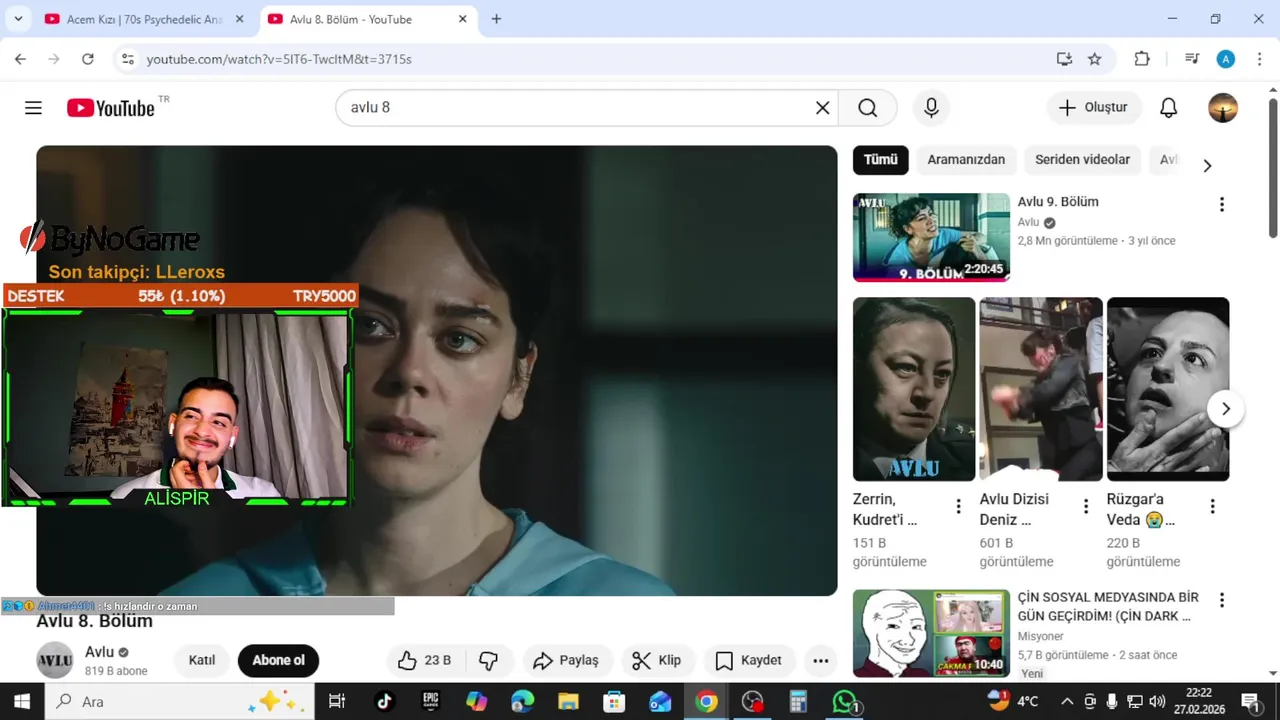Screen dimensions: 1280x720
Task: Start voice search with the microphone
Action: pos(931,108)
